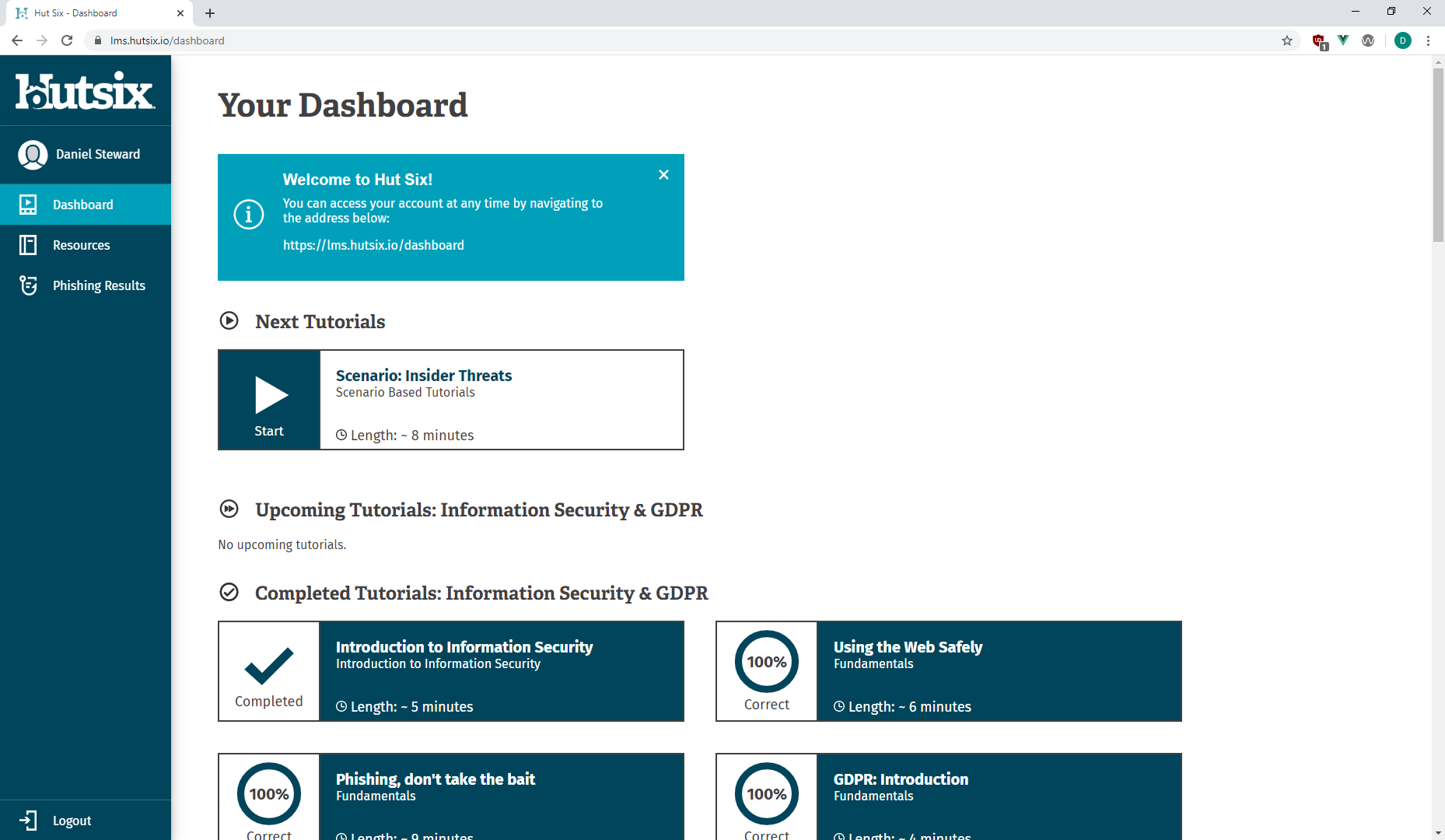
Task: Open Resources from the sidebar
Action: click(x=81, y=245)
